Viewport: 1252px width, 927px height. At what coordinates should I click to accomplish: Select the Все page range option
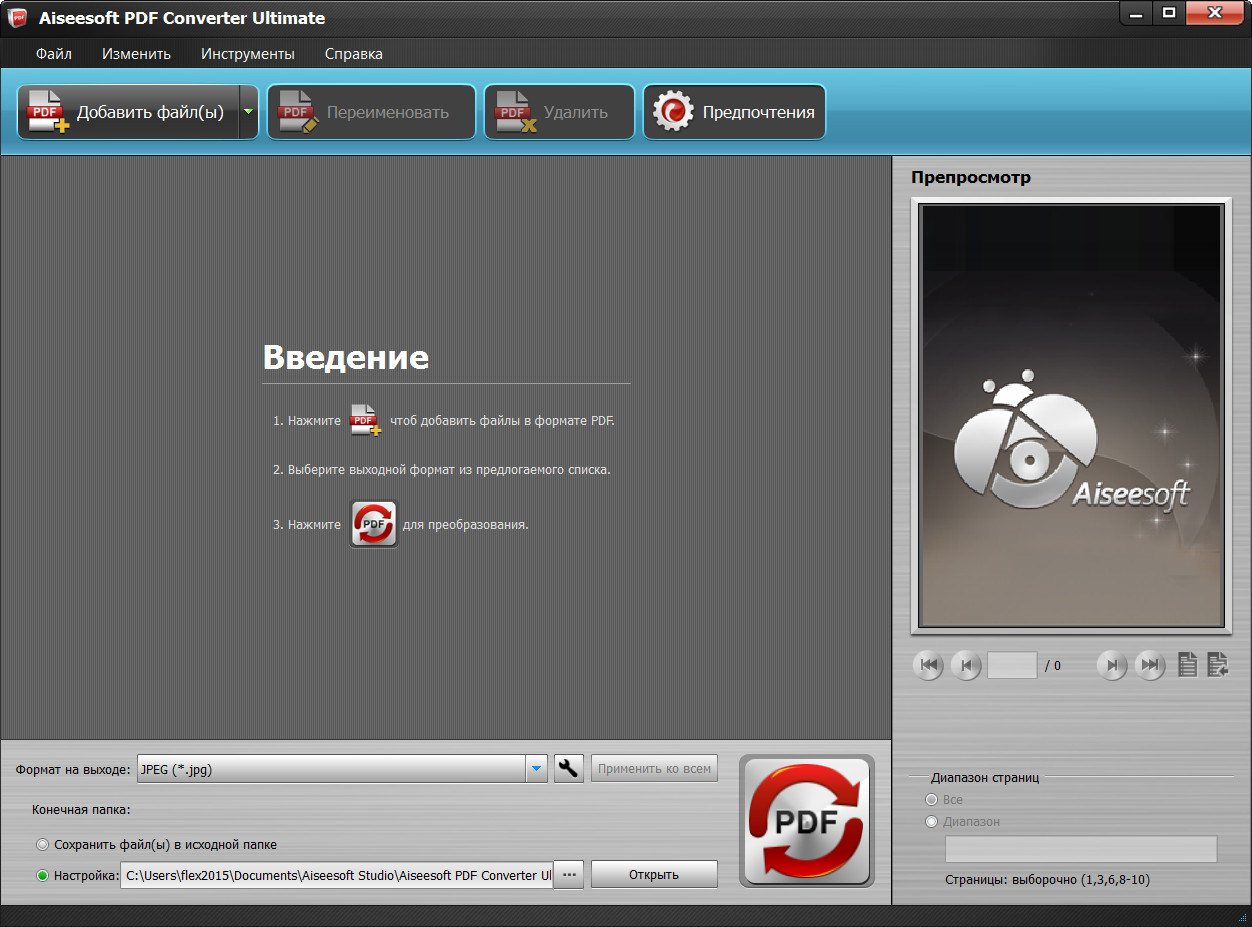(x=944, y=800)
